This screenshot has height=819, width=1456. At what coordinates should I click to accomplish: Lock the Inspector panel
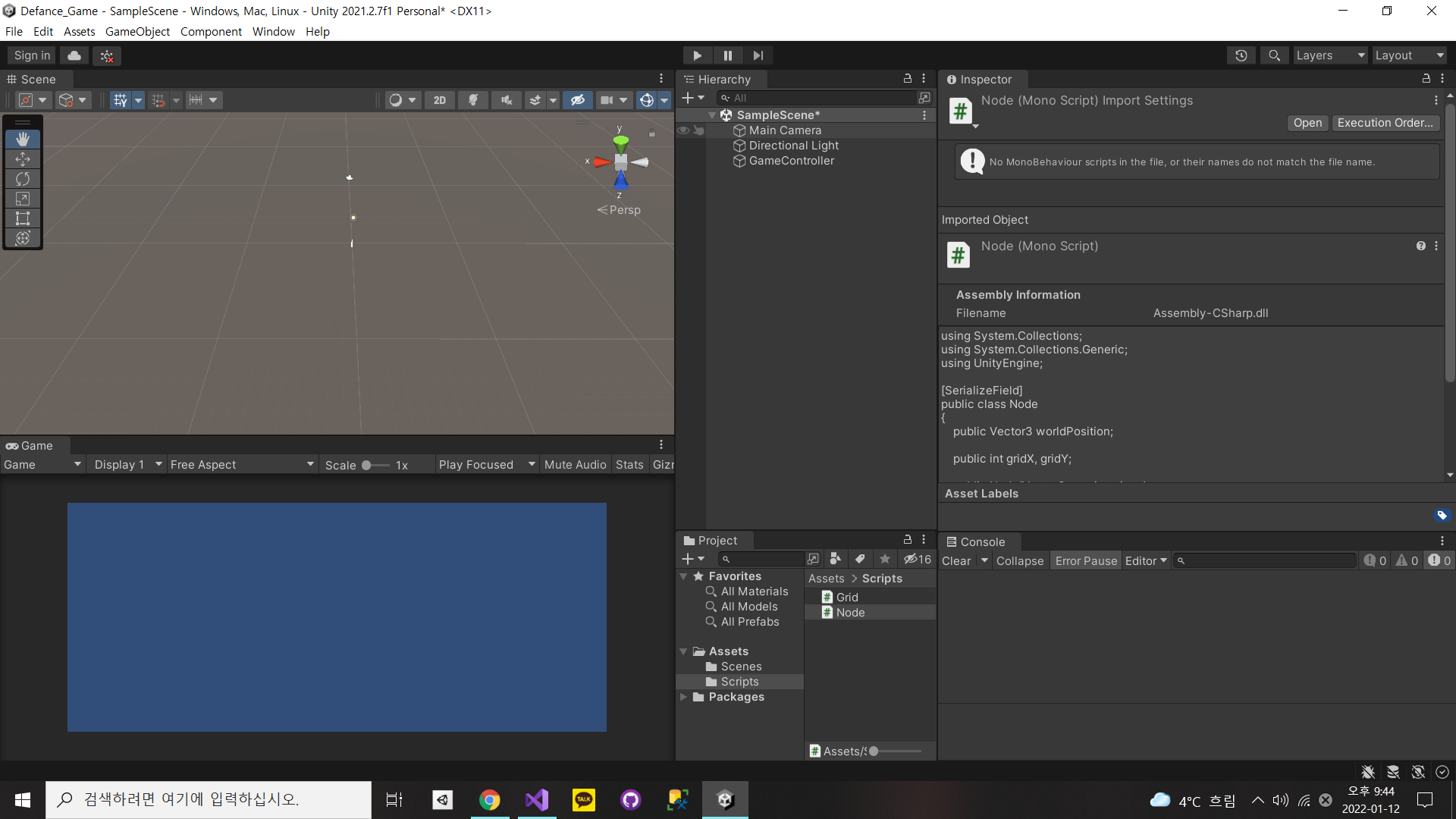pyautogui.click(x=1426, y=79)
